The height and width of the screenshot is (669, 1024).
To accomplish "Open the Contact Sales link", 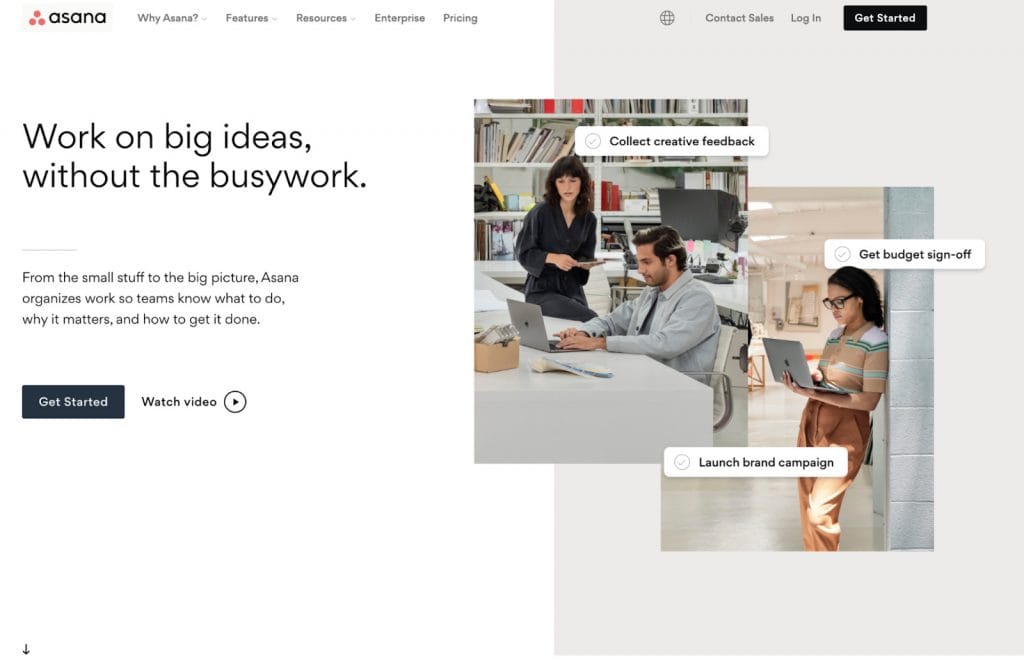I will tap(739, 18).
